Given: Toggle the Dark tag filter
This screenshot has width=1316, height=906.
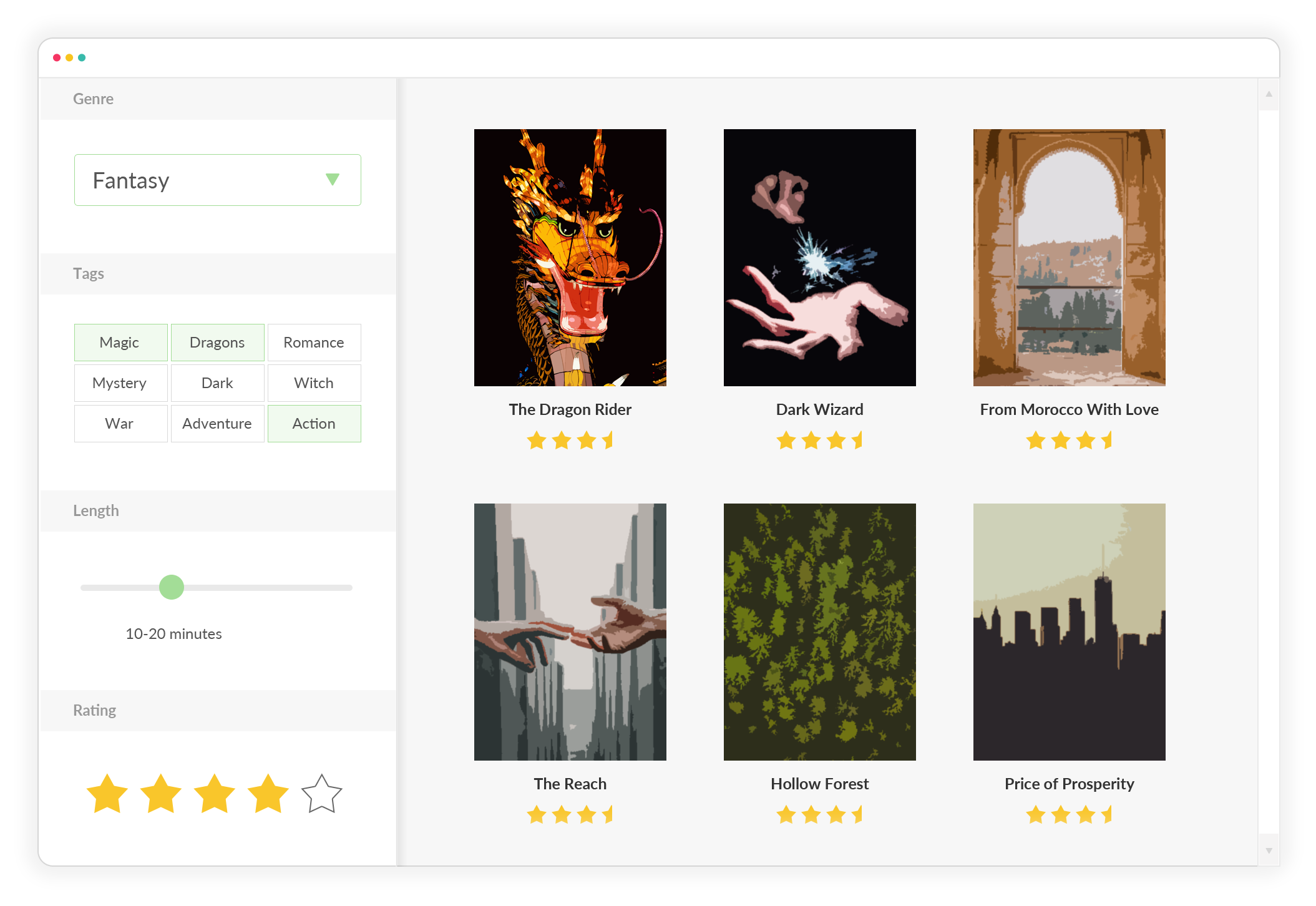Looking at the screenshot, I should tap(217, 383).
